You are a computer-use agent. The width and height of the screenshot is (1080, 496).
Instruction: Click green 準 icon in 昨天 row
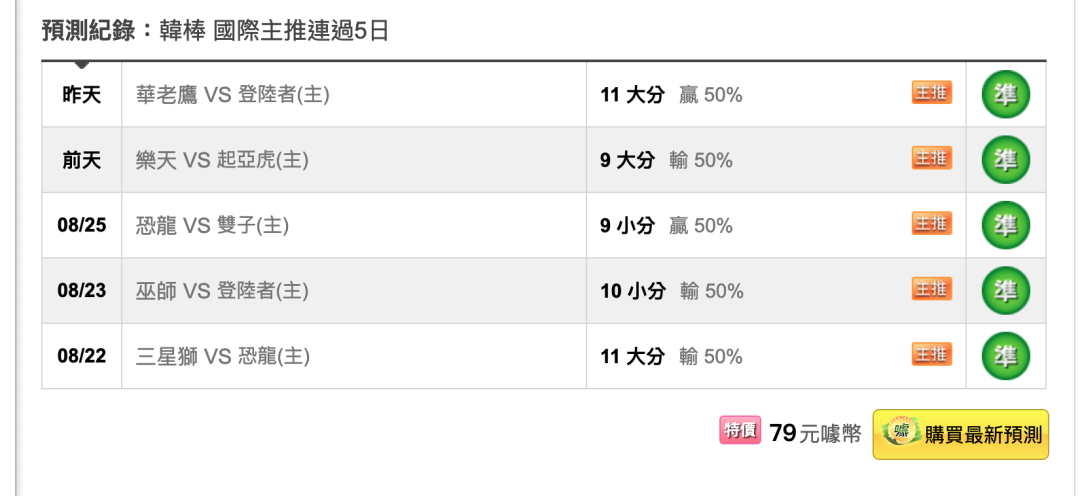pyautogui.click(x=1006, y=94)
